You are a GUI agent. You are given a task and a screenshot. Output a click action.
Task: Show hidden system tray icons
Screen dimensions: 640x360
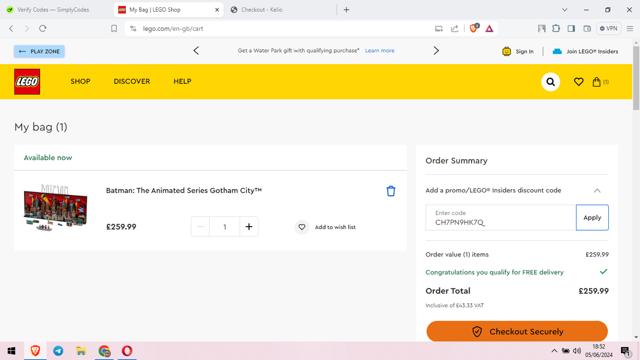tap(554, 351)
